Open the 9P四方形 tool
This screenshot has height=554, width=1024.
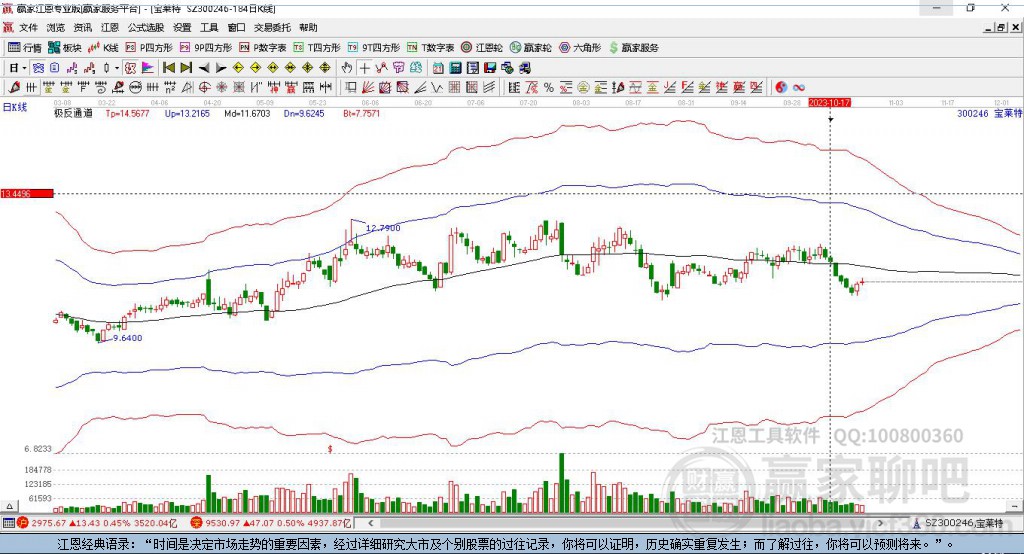[x=206, y=48]
